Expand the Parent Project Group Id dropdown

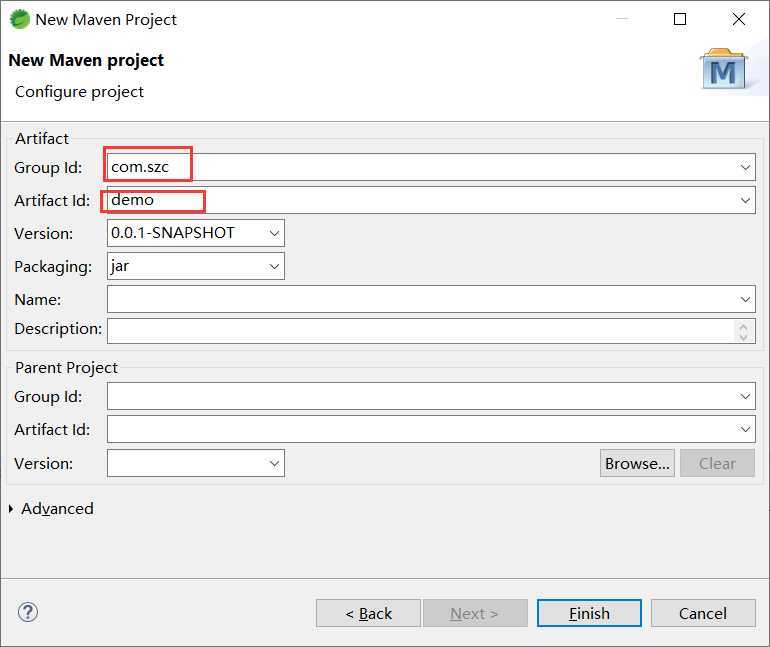(745, 397)
